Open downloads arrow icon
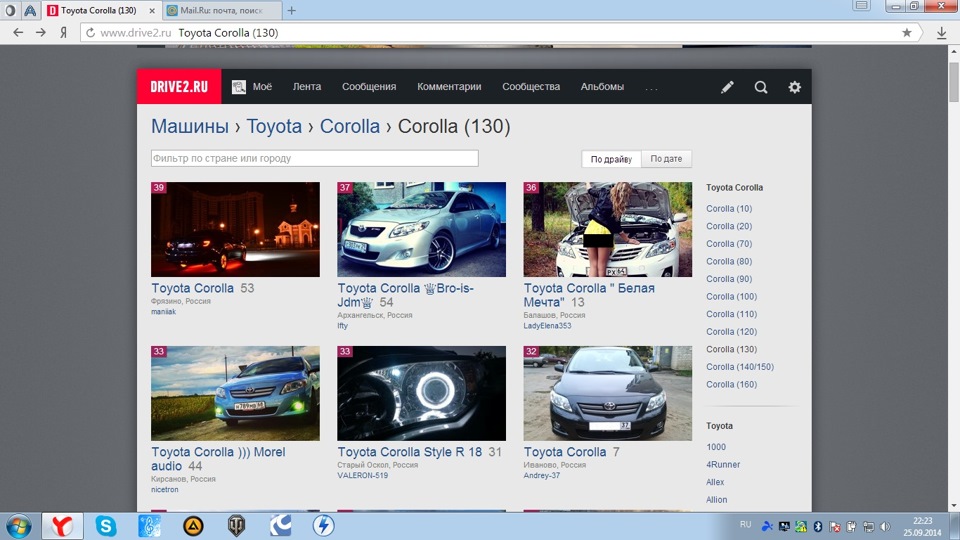 [942, 33]
